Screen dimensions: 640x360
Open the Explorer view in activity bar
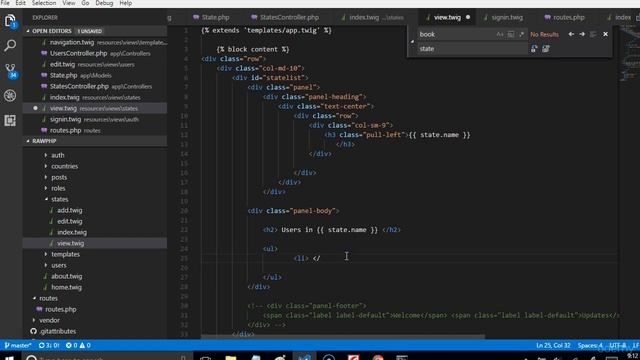coord(10,20)
